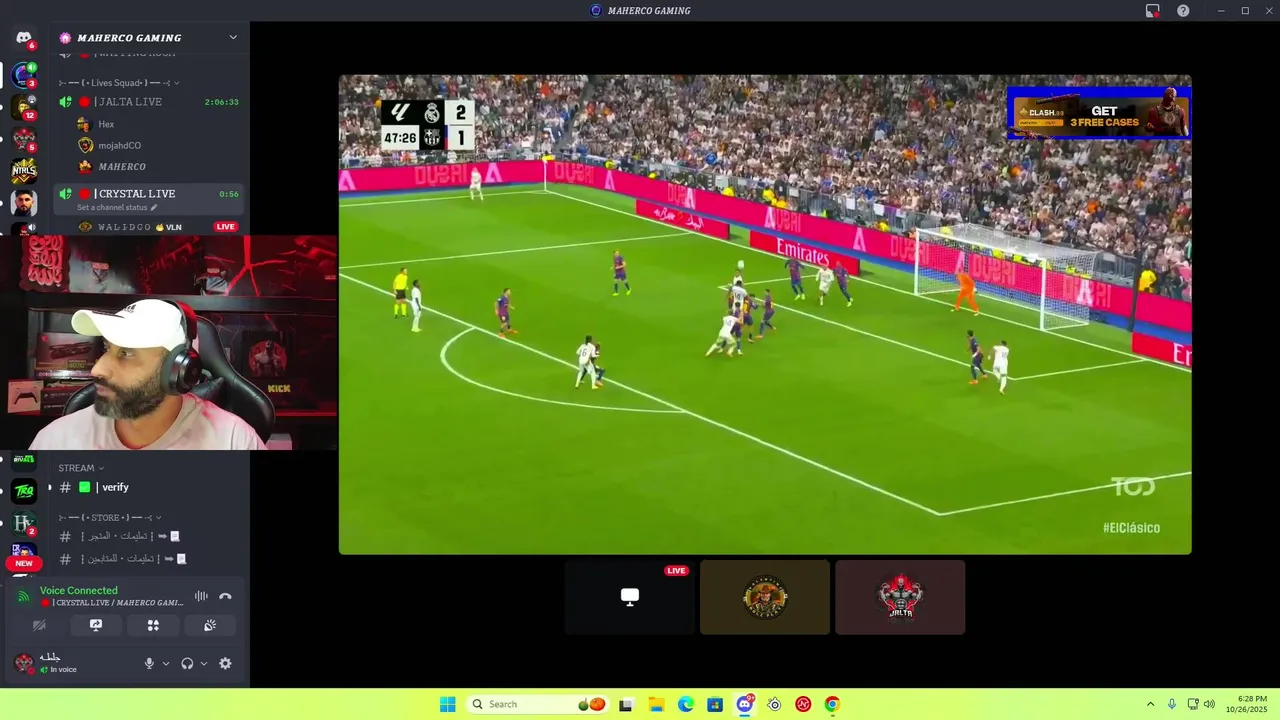Open the taskbar volume control icon
The height and width of the screenshot is (720, 1280).
pos(1209,704)
